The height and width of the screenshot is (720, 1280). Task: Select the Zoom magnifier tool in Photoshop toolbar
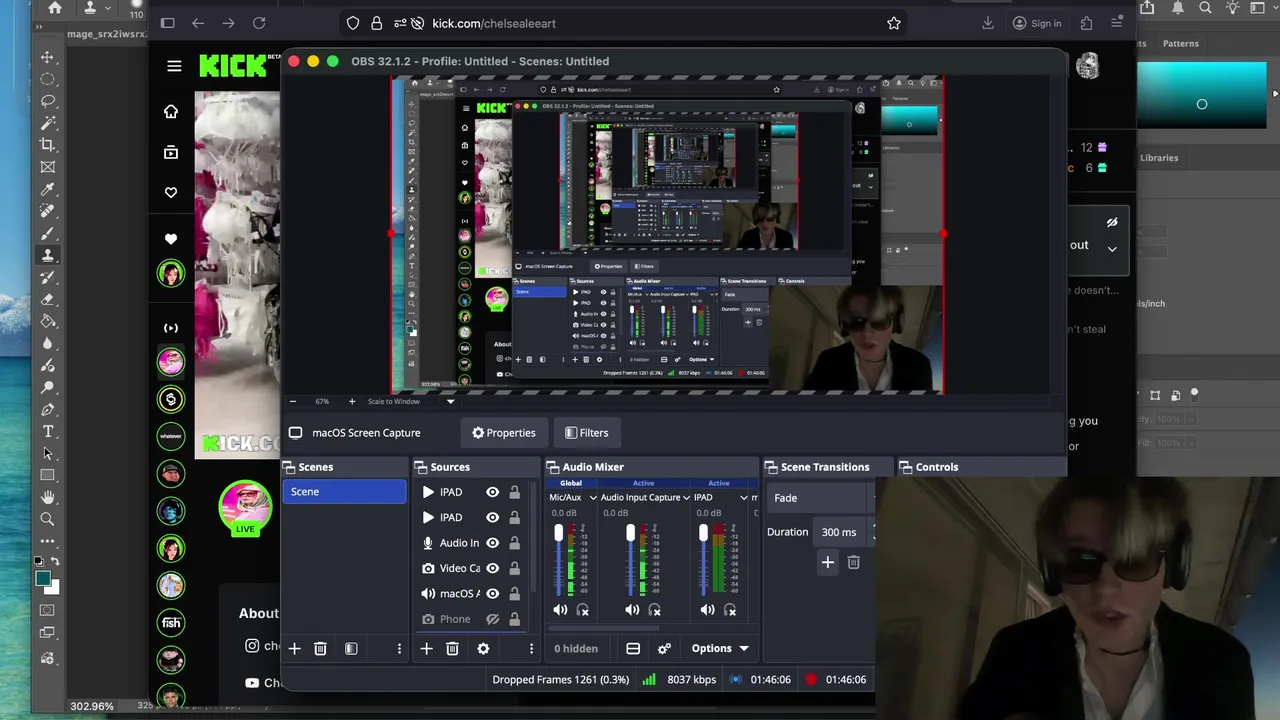(x=47, y=519)
